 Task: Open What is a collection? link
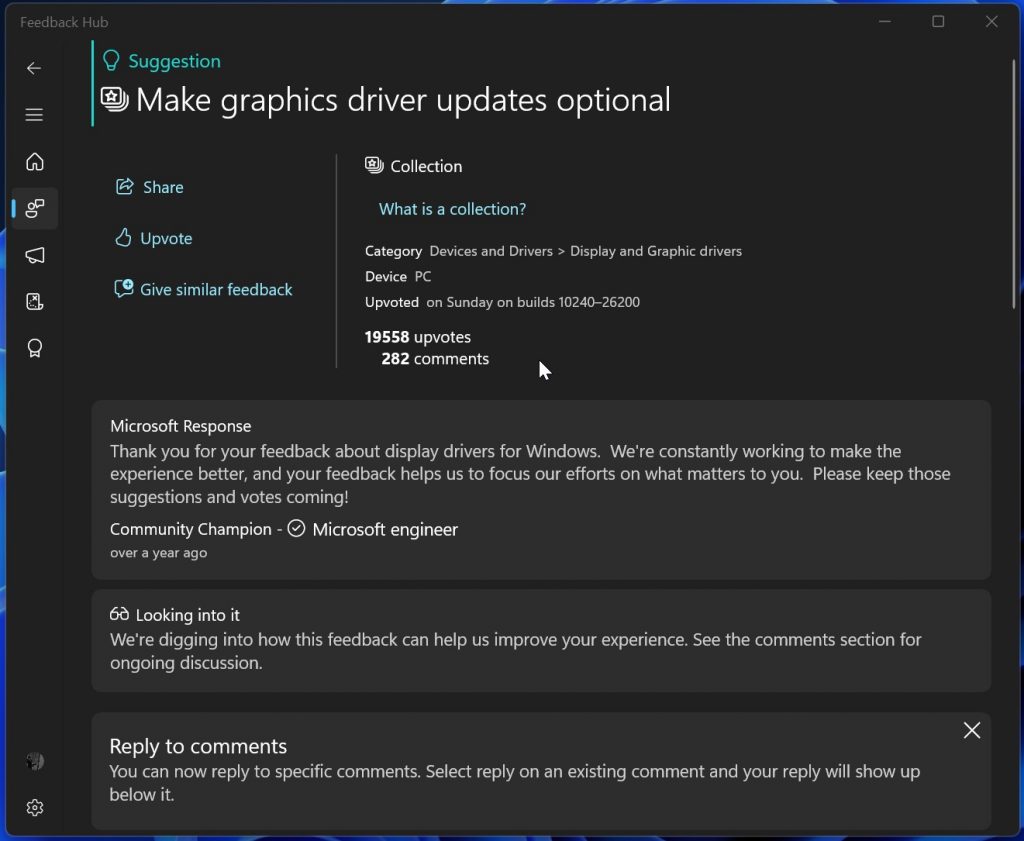(452, 209)
